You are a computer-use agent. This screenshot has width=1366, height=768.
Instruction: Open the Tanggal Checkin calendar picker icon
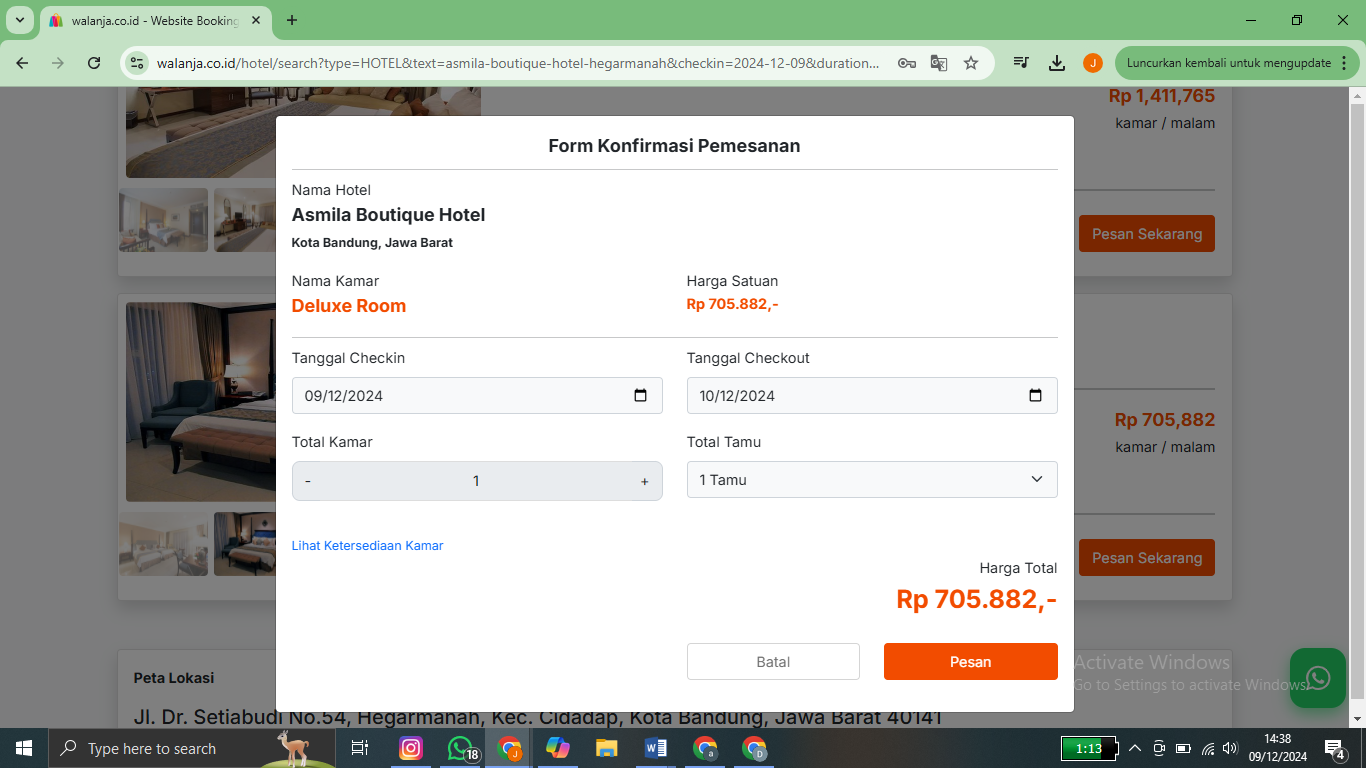coord(641,395)
